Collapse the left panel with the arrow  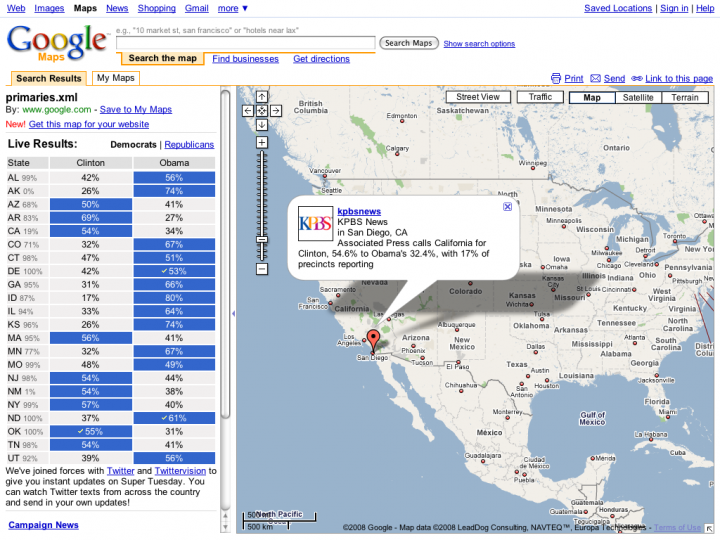click(x=233, y=314)
